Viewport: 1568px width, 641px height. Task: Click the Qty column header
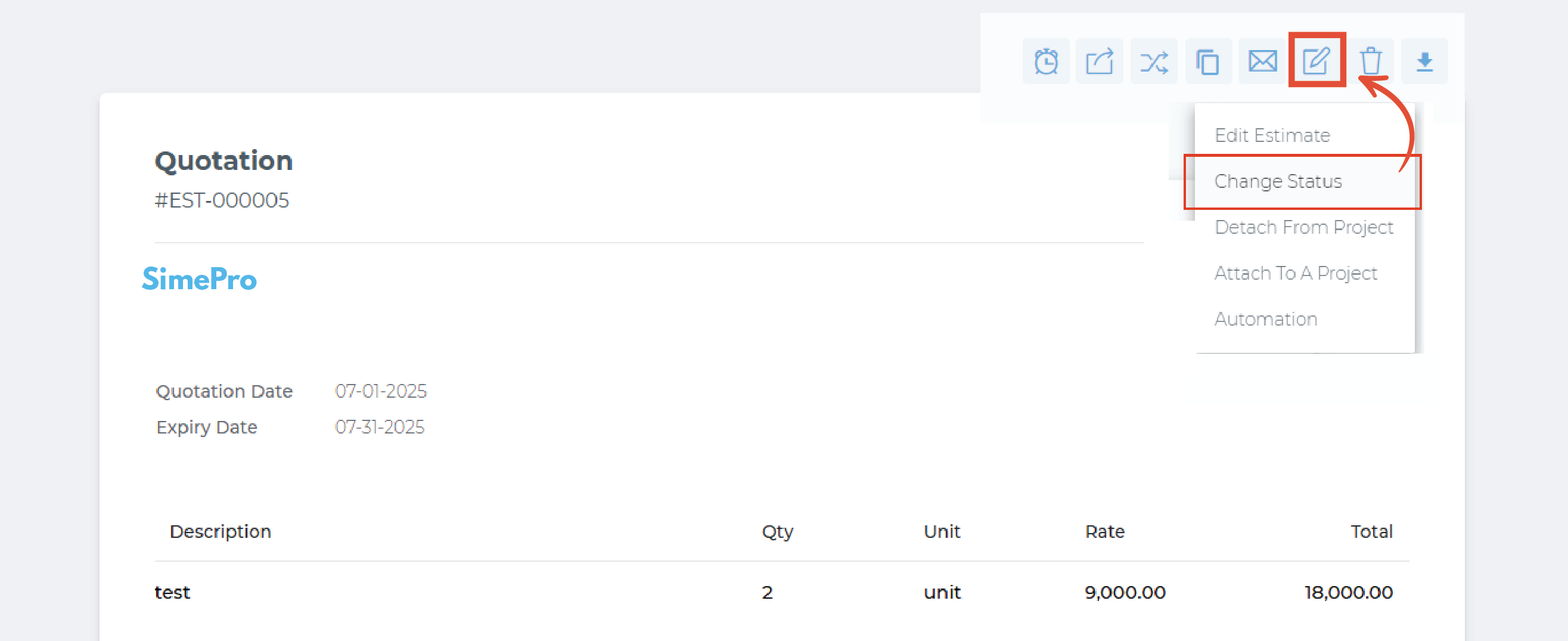[x=777, y=532]
